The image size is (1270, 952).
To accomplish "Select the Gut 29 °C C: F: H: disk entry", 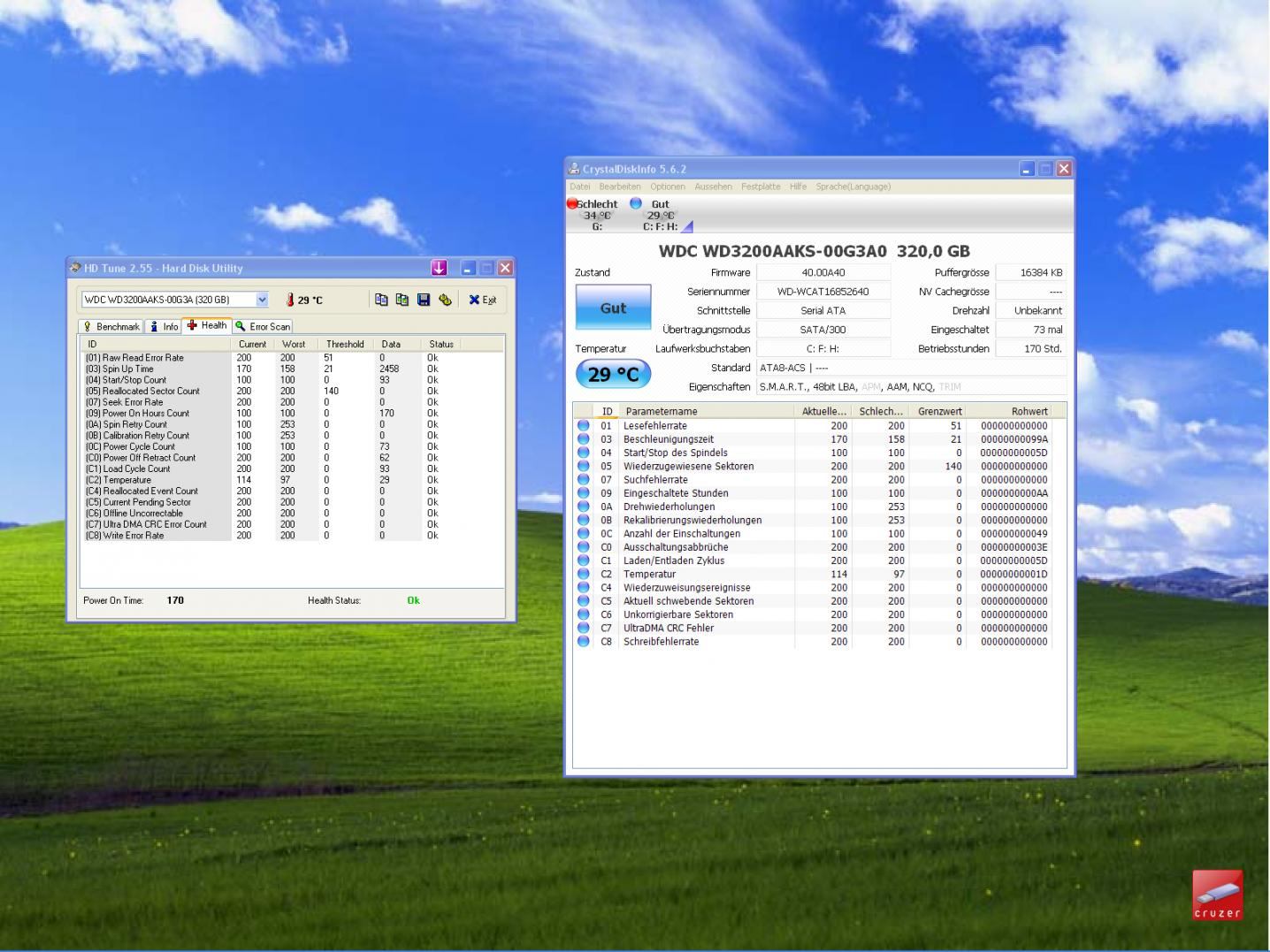I will coord(661,215).
